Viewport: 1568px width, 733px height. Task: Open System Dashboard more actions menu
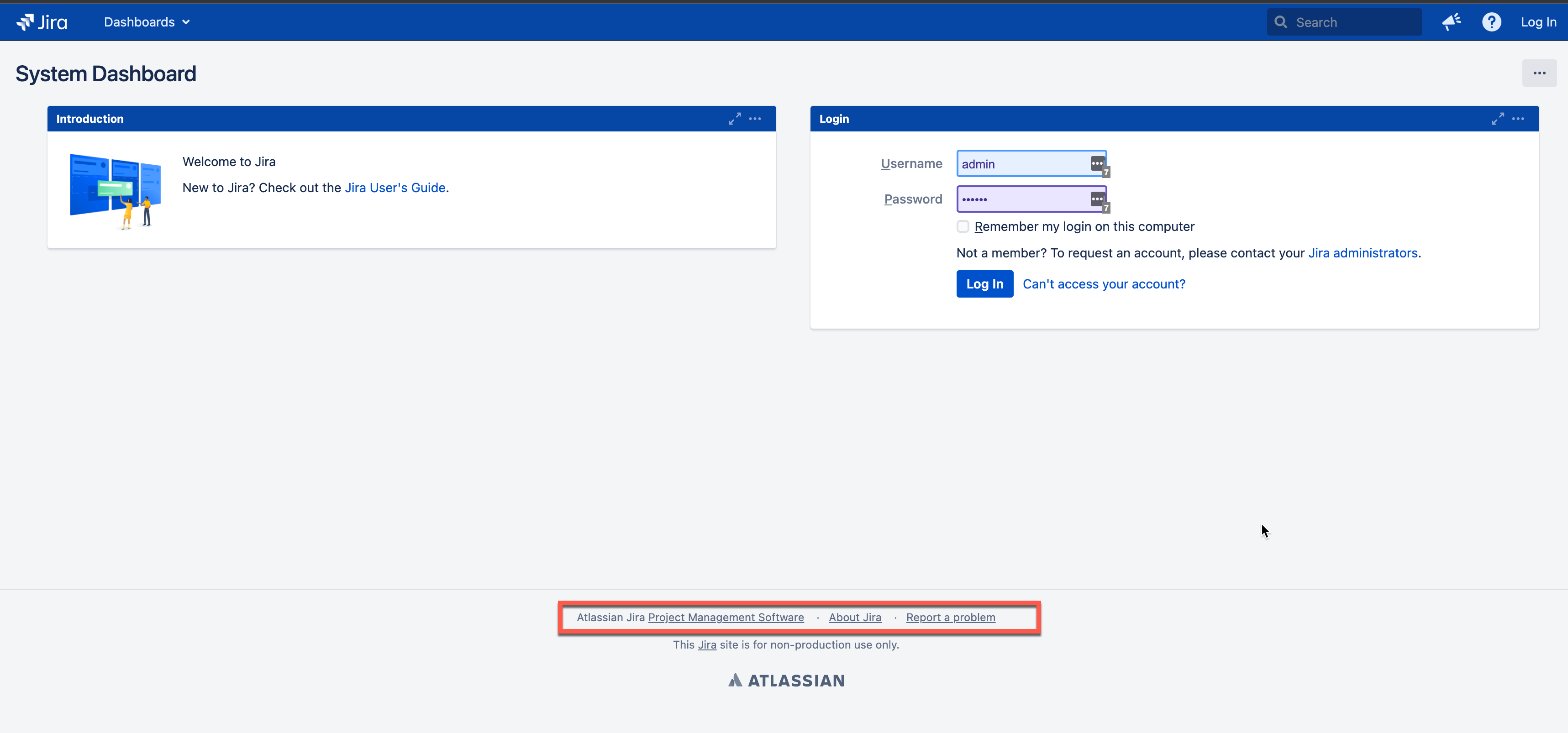[1539, 73]
